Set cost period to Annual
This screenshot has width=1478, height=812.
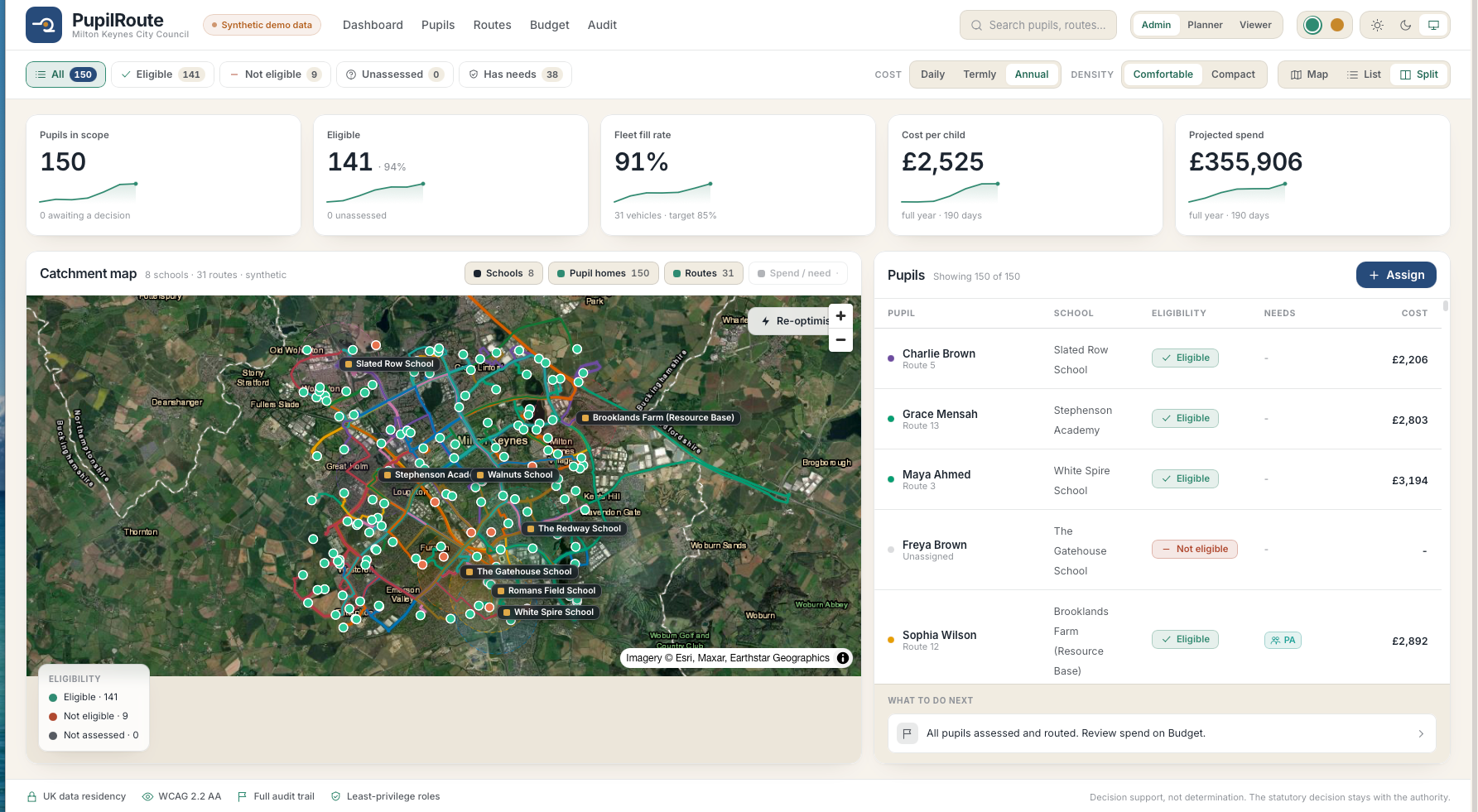pyautogui.click(x=1032, y=74)
